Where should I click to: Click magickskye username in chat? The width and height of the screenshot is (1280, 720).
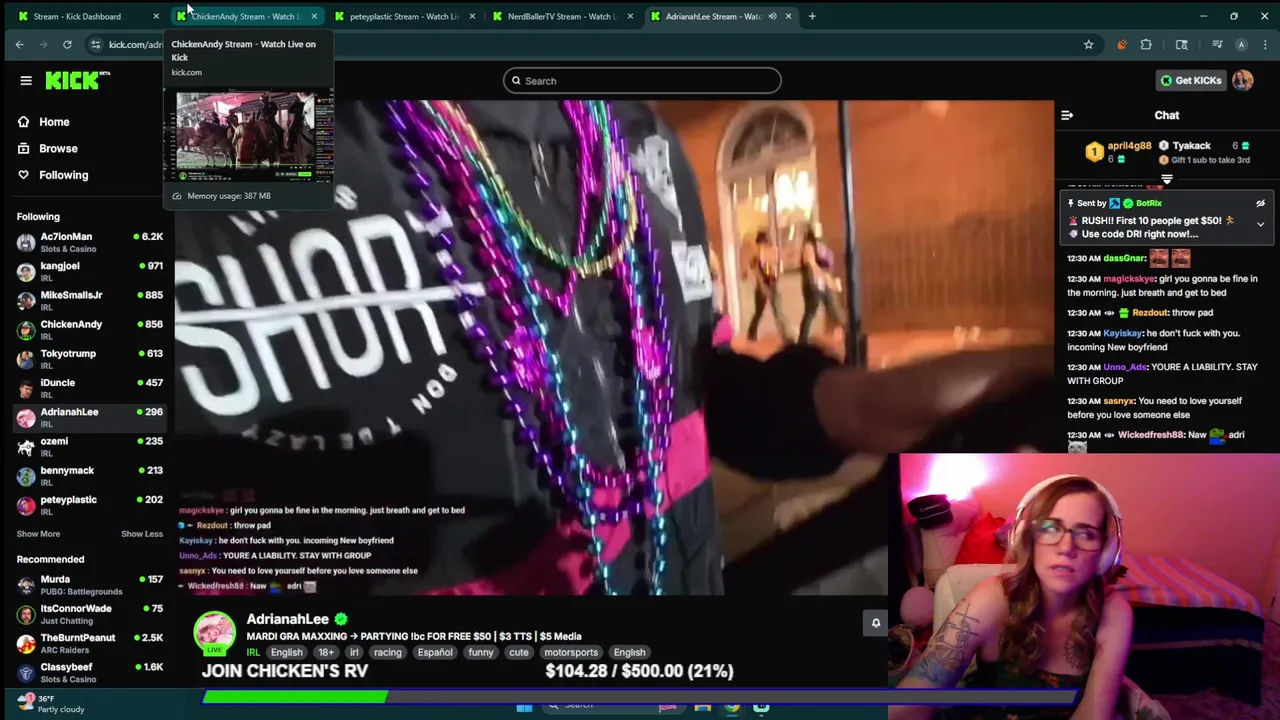click(1129, 279)
